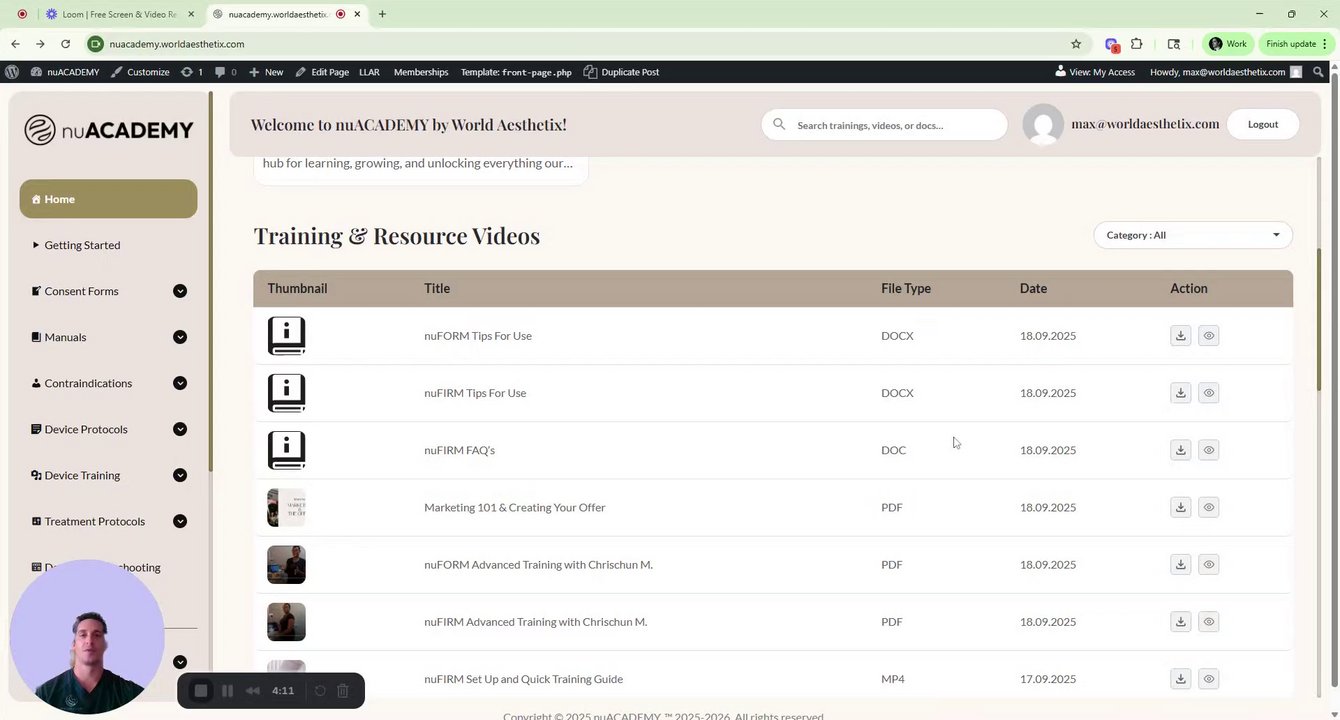Expand the Consent Forms submenu arrow
This screenshot has height=720, width=1340.
(x=180, y=291)
